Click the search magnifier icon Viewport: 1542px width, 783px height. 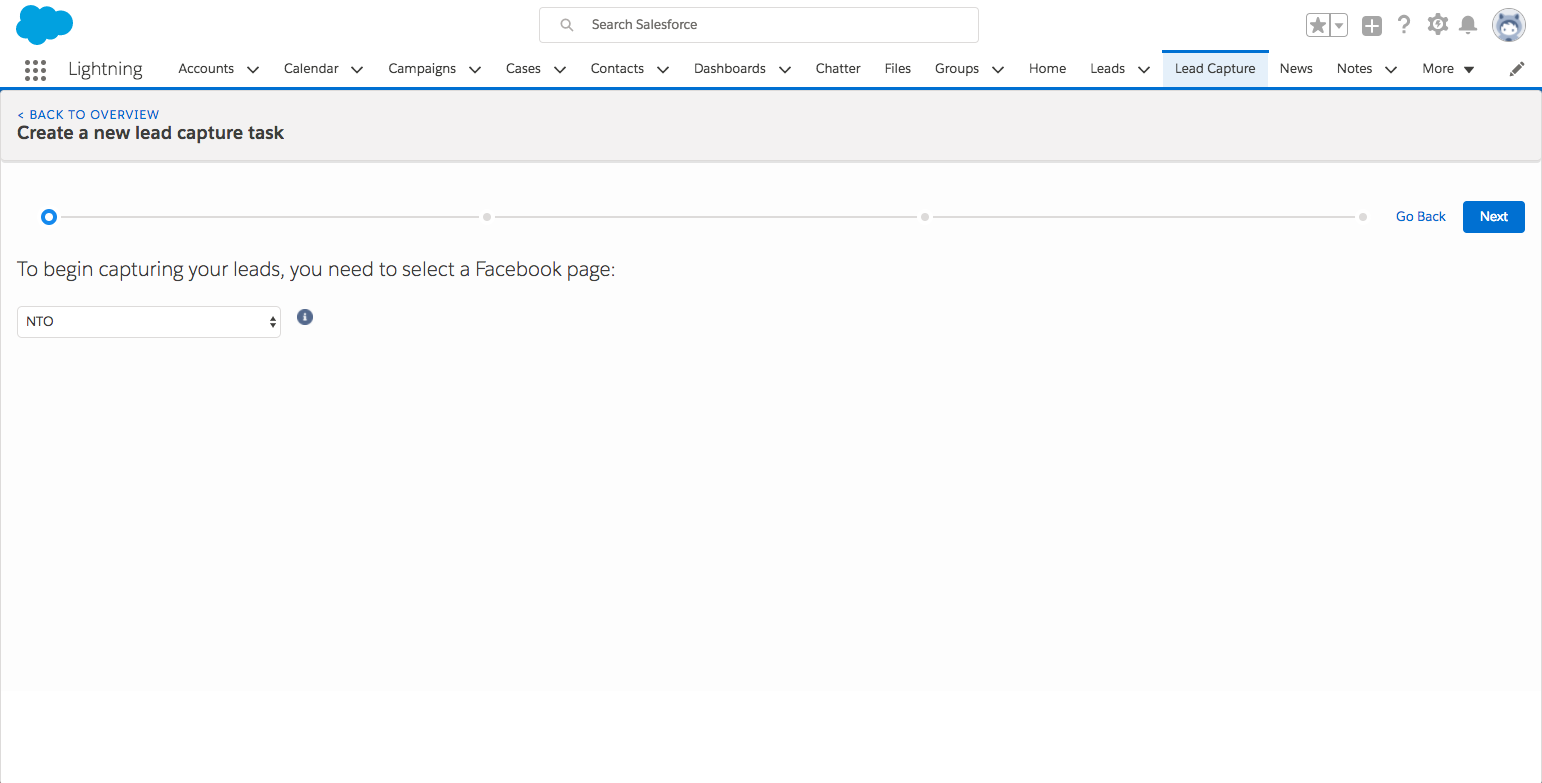567,25
